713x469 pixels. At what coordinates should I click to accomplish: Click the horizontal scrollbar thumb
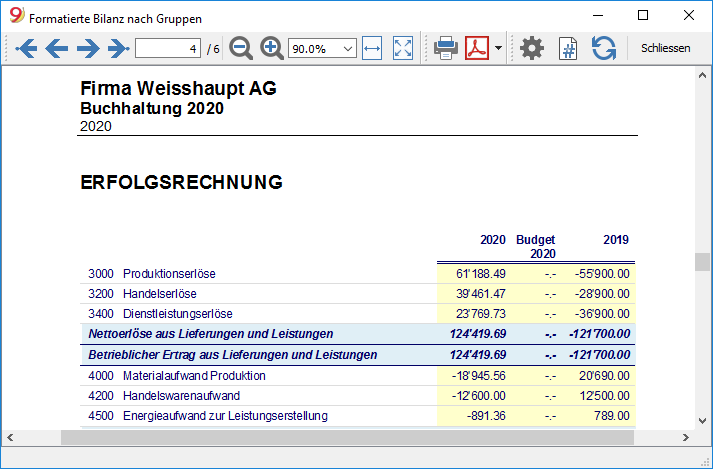coord(347,438)
